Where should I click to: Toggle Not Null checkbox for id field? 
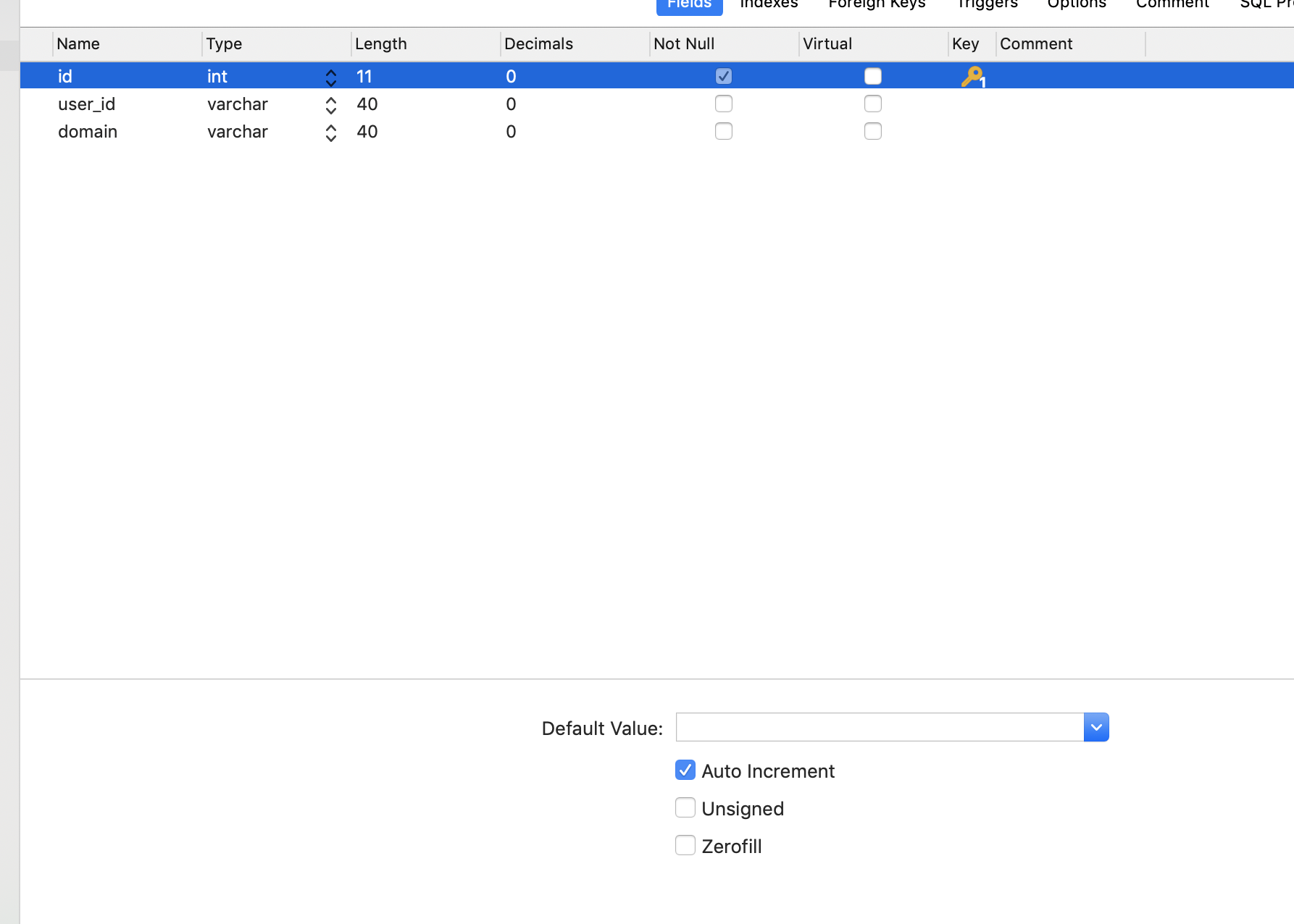[723, 76]
